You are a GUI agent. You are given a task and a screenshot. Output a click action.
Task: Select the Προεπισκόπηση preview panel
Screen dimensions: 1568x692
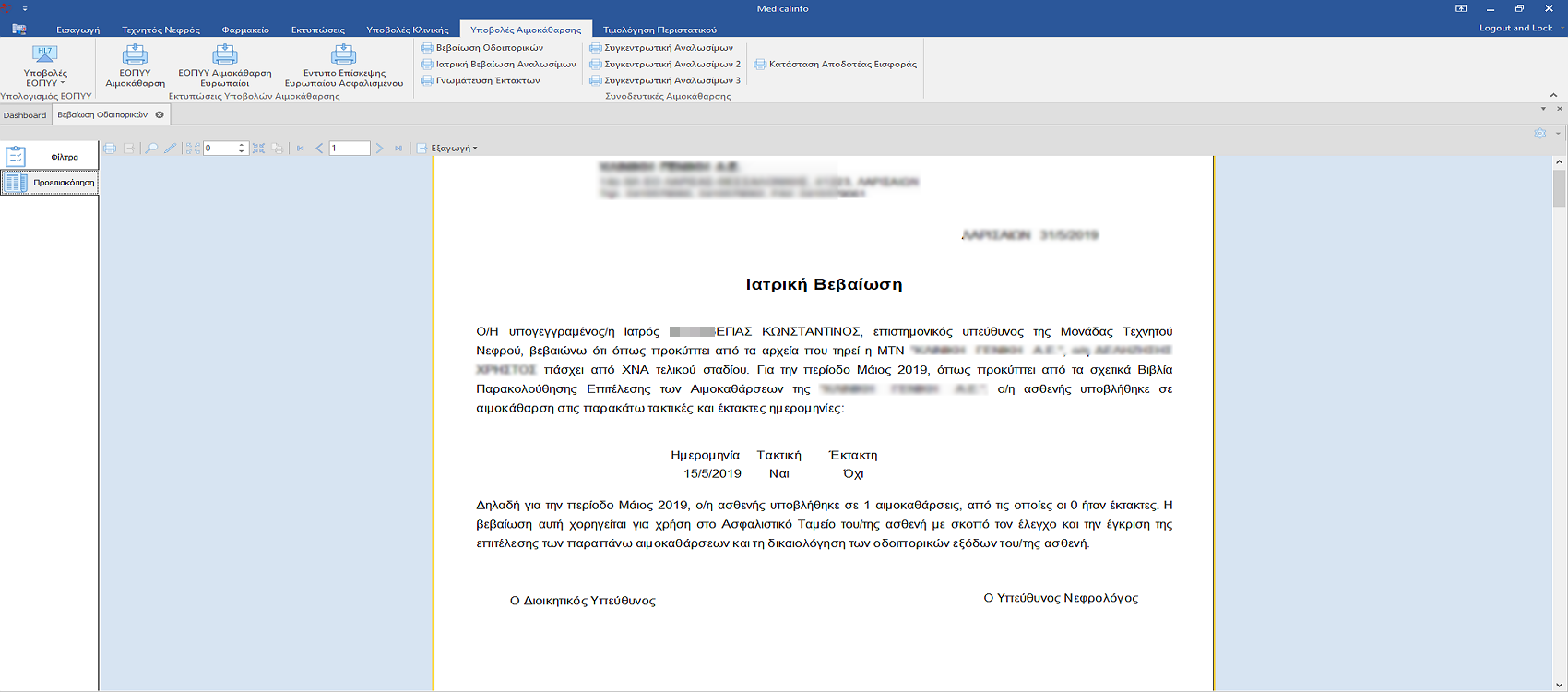[49, 183]
